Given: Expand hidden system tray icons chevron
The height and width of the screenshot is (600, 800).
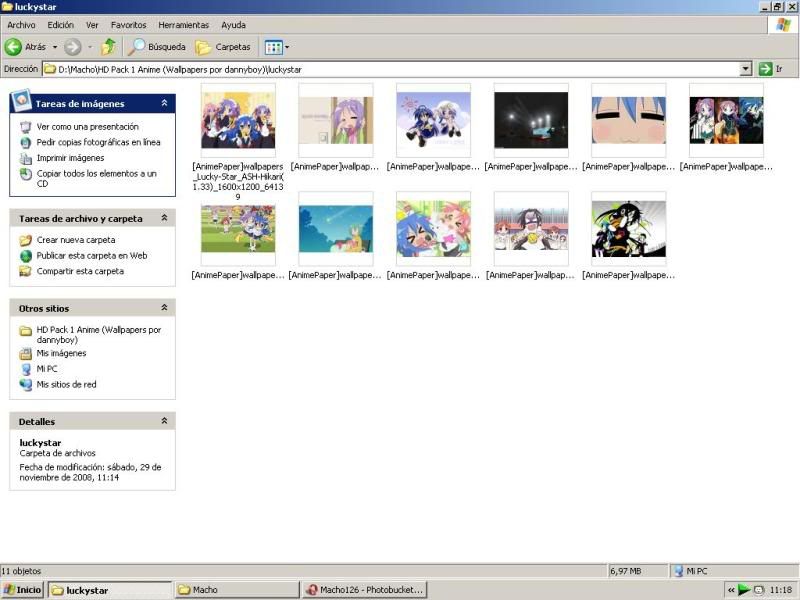Looking at the screenshot, I should [x=731, y=590].
